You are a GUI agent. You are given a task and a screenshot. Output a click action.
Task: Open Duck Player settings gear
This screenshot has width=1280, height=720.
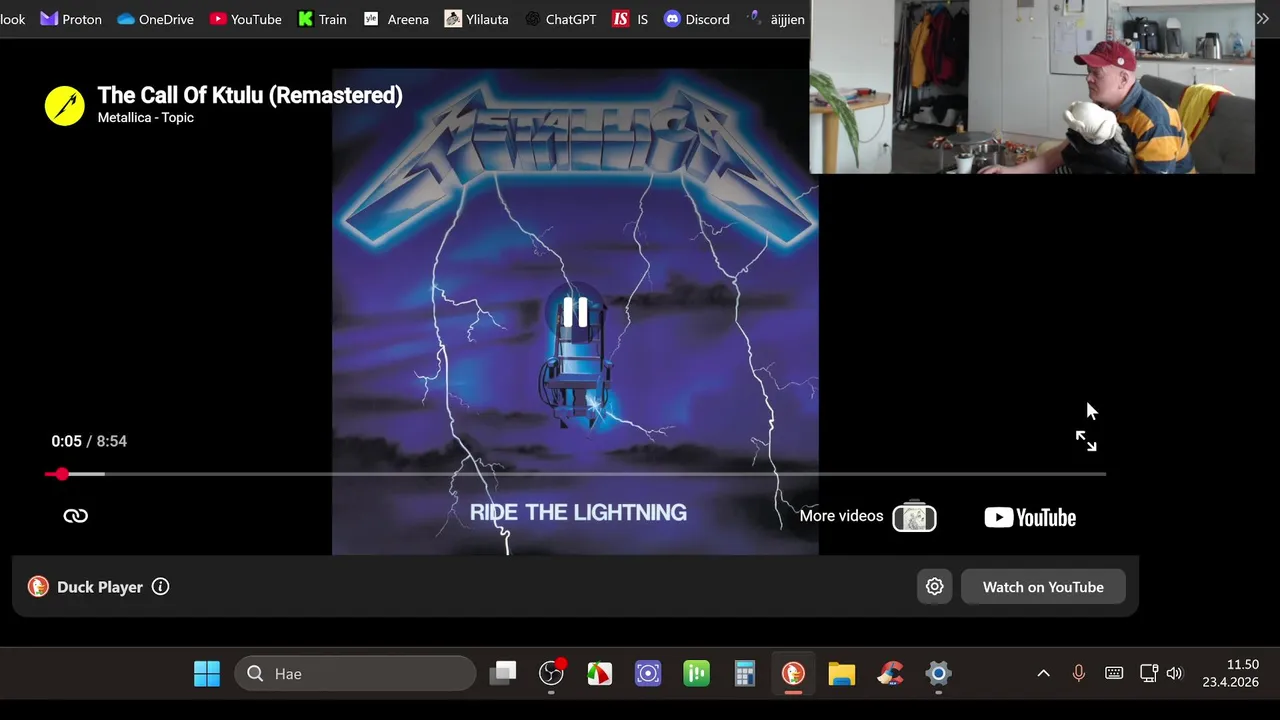[x=935, y=587]
